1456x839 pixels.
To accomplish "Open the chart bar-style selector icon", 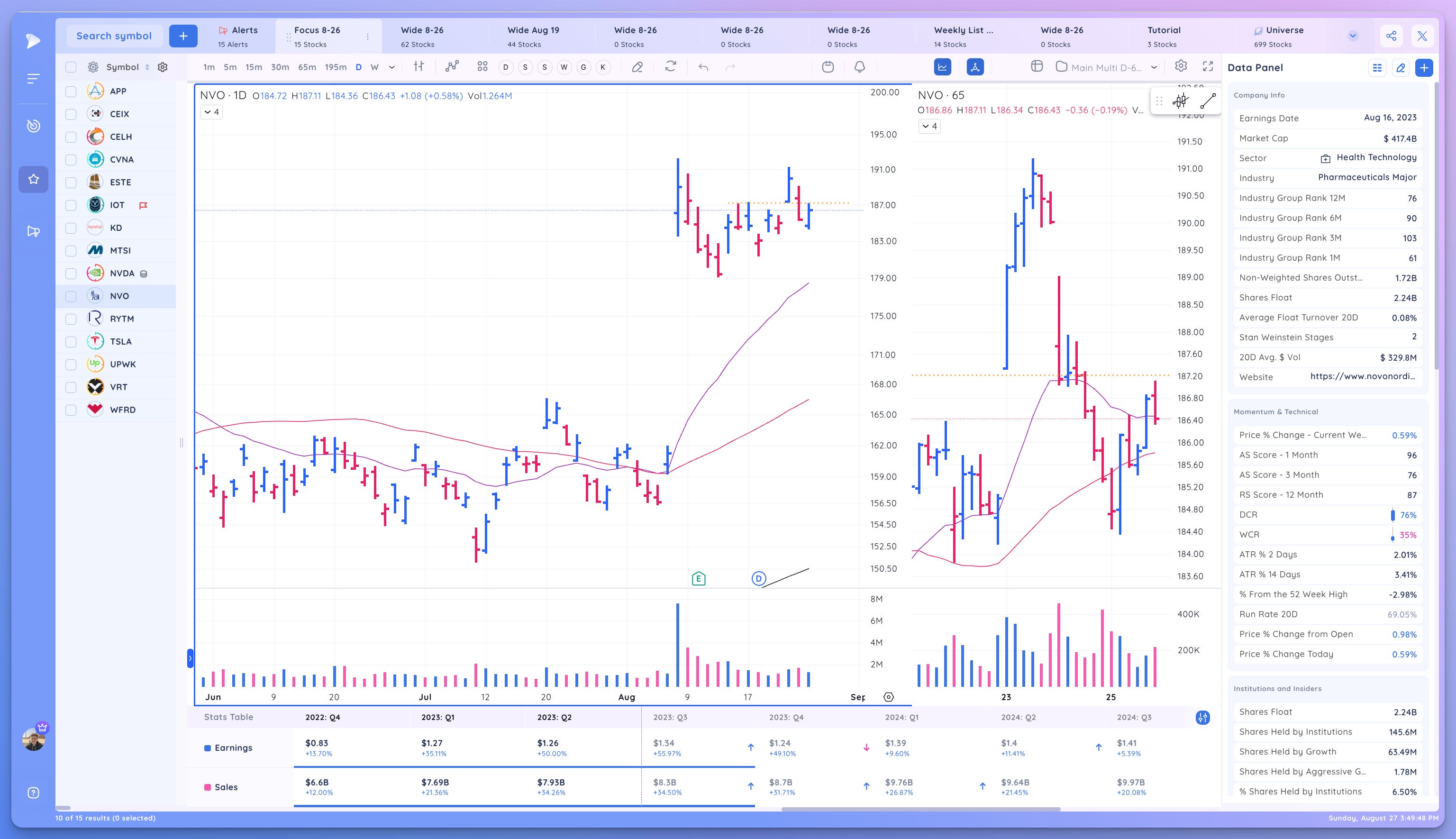I will 419,67.
